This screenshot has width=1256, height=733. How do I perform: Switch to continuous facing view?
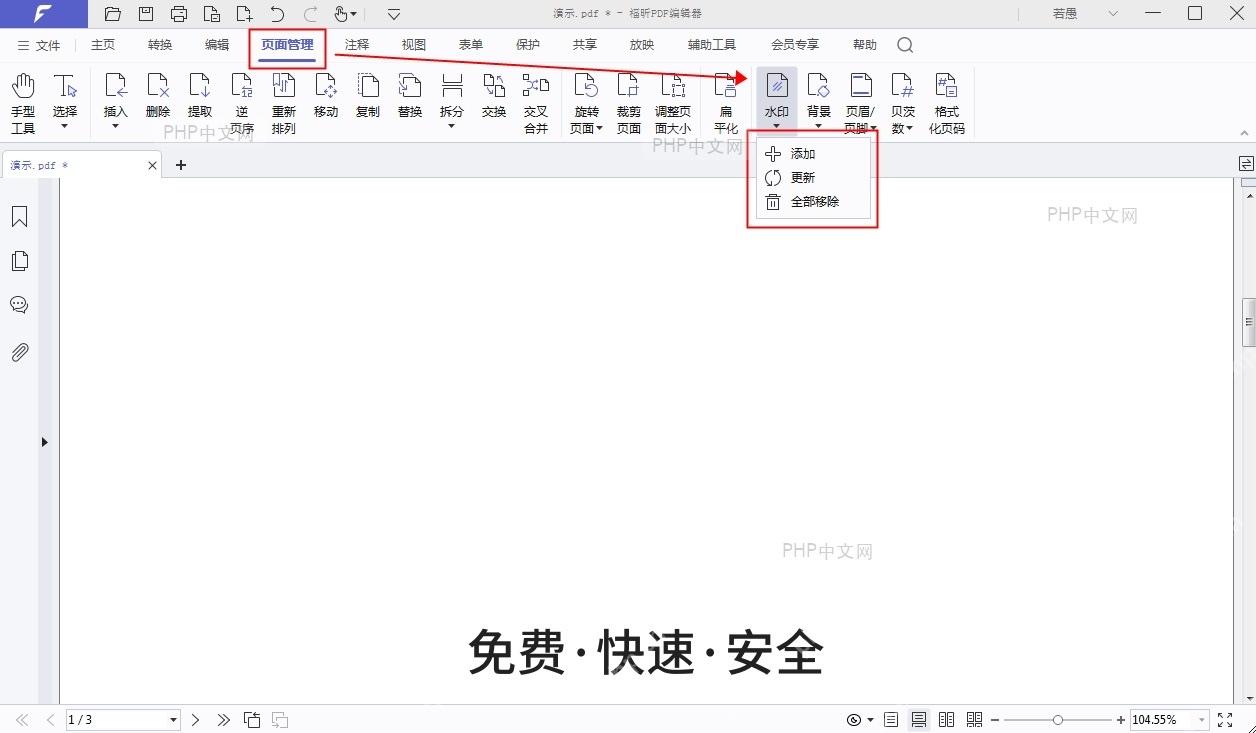pyautogui.click(x=974, y=720)
